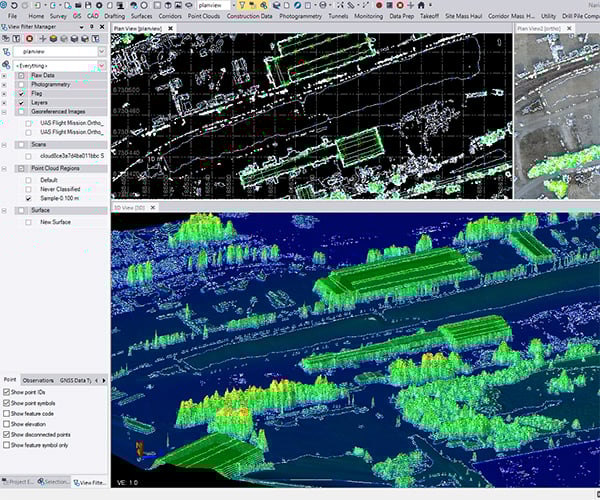
Task: Click the application logo icon in the top-left
Action: 3,5
